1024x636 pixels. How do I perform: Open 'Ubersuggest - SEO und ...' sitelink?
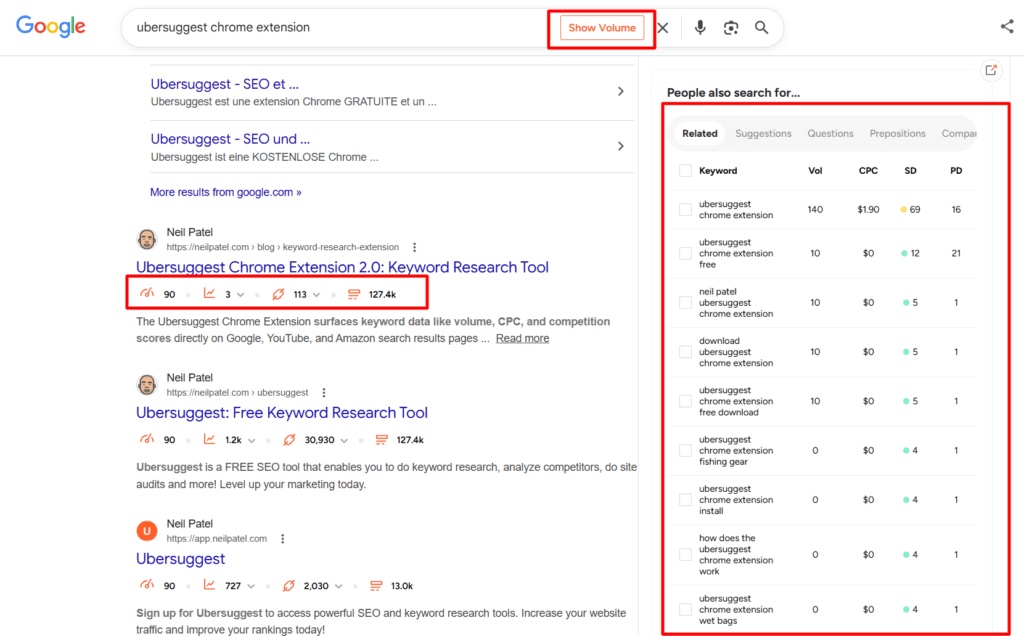click(230, 139)
